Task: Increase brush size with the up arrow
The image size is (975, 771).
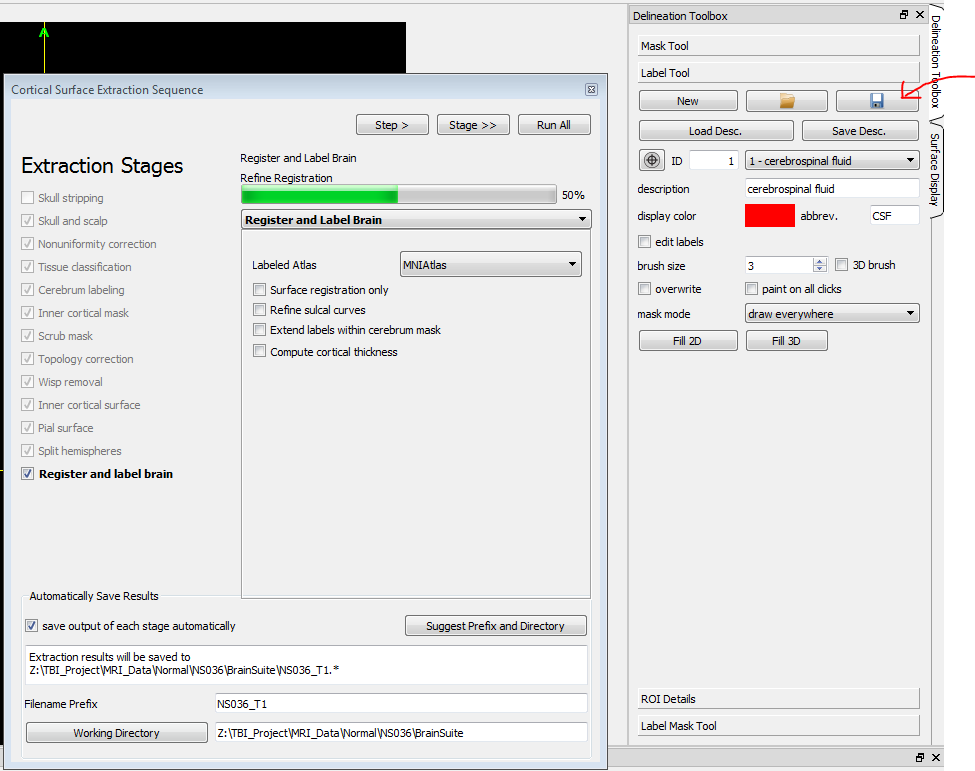Action: pos(820,261)
